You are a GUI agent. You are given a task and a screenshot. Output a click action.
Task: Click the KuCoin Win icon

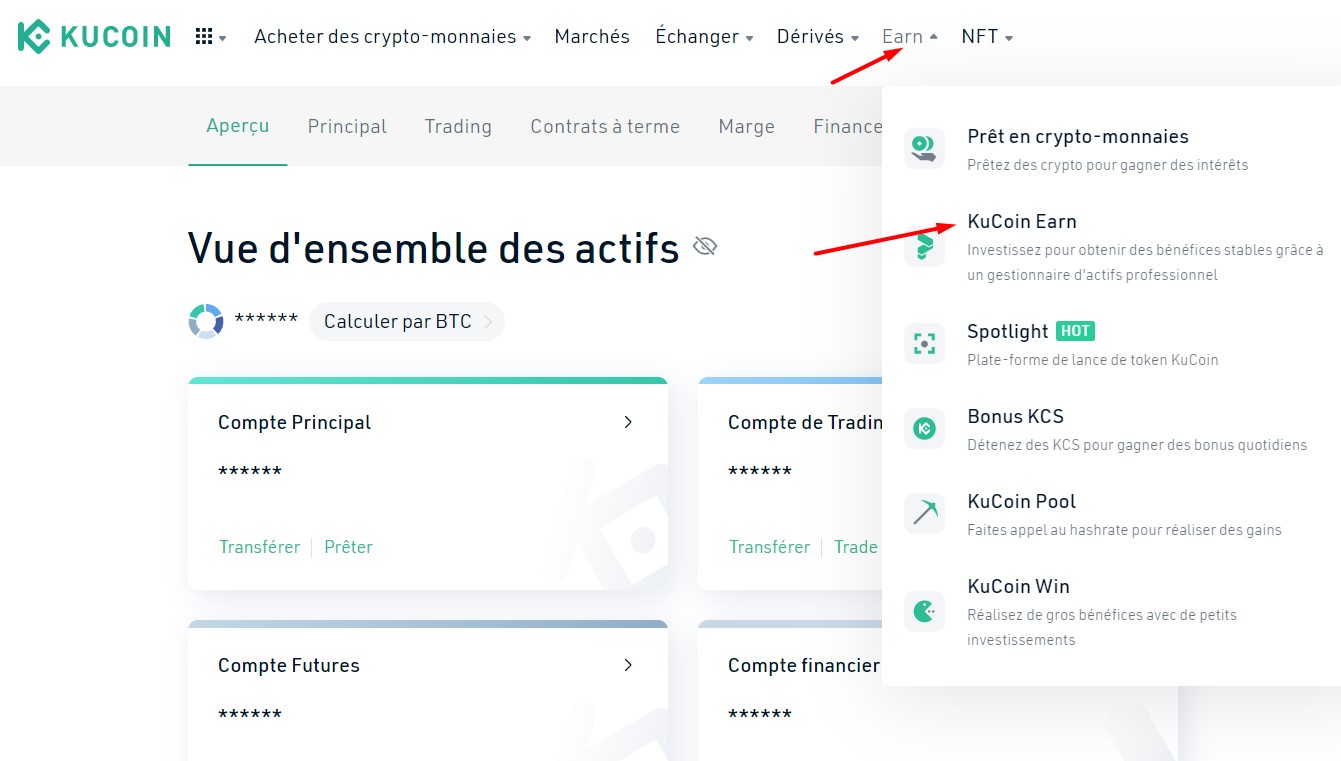click(x=924, y=610)
